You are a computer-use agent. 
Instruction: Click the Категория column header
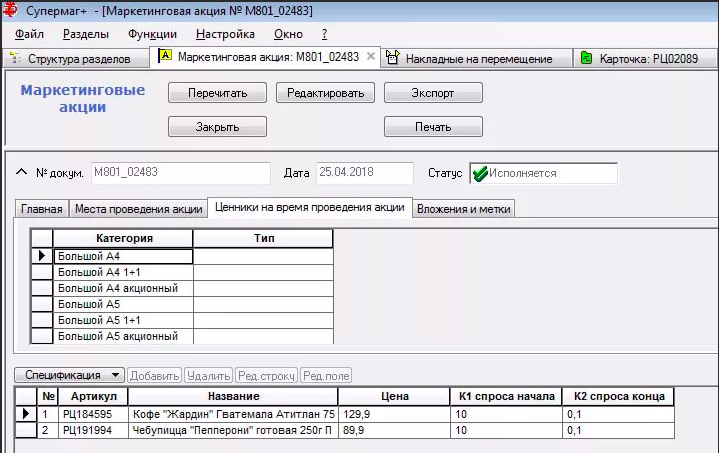[x=123, y=238]
